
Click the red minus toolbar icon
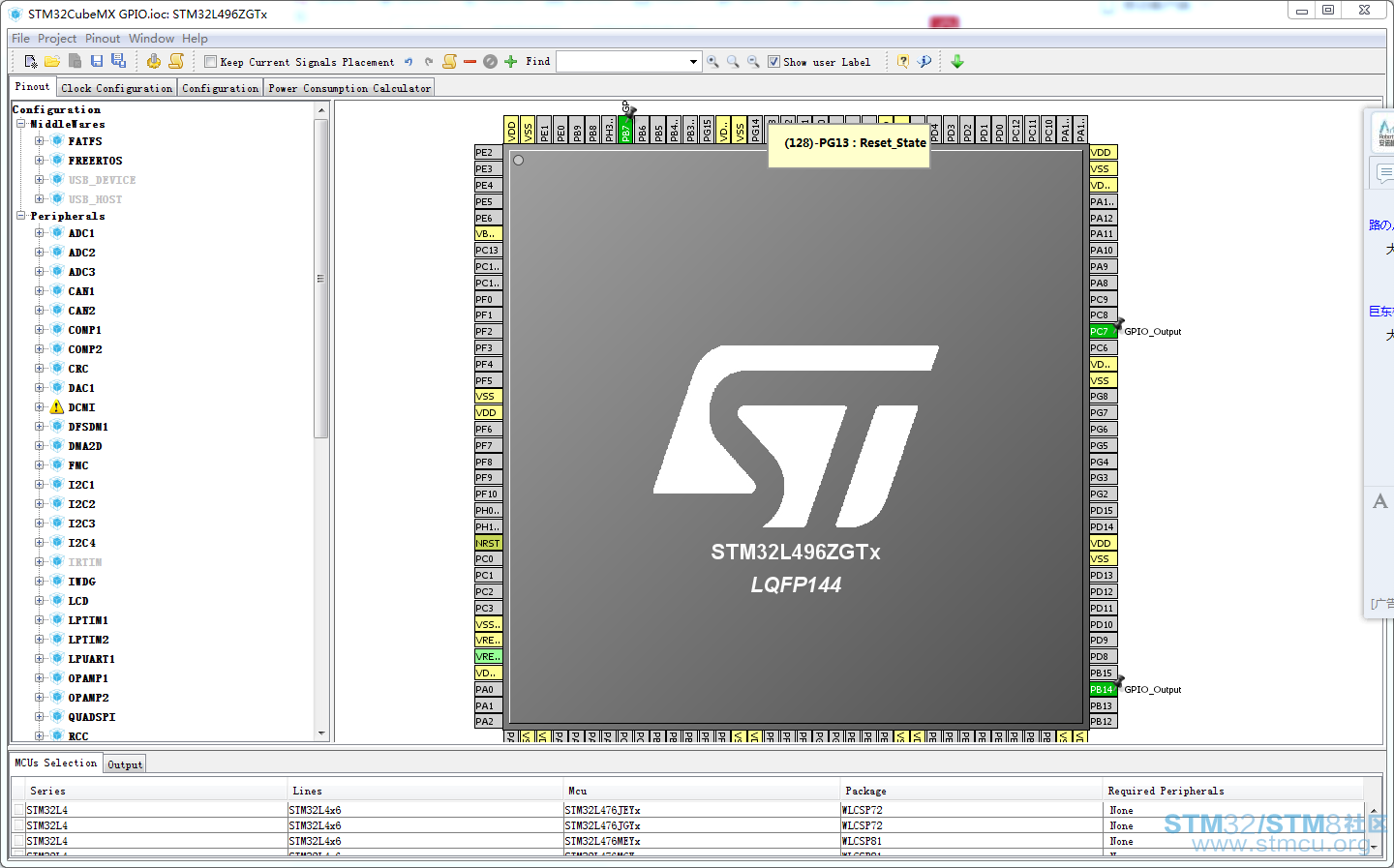(470, 62)
